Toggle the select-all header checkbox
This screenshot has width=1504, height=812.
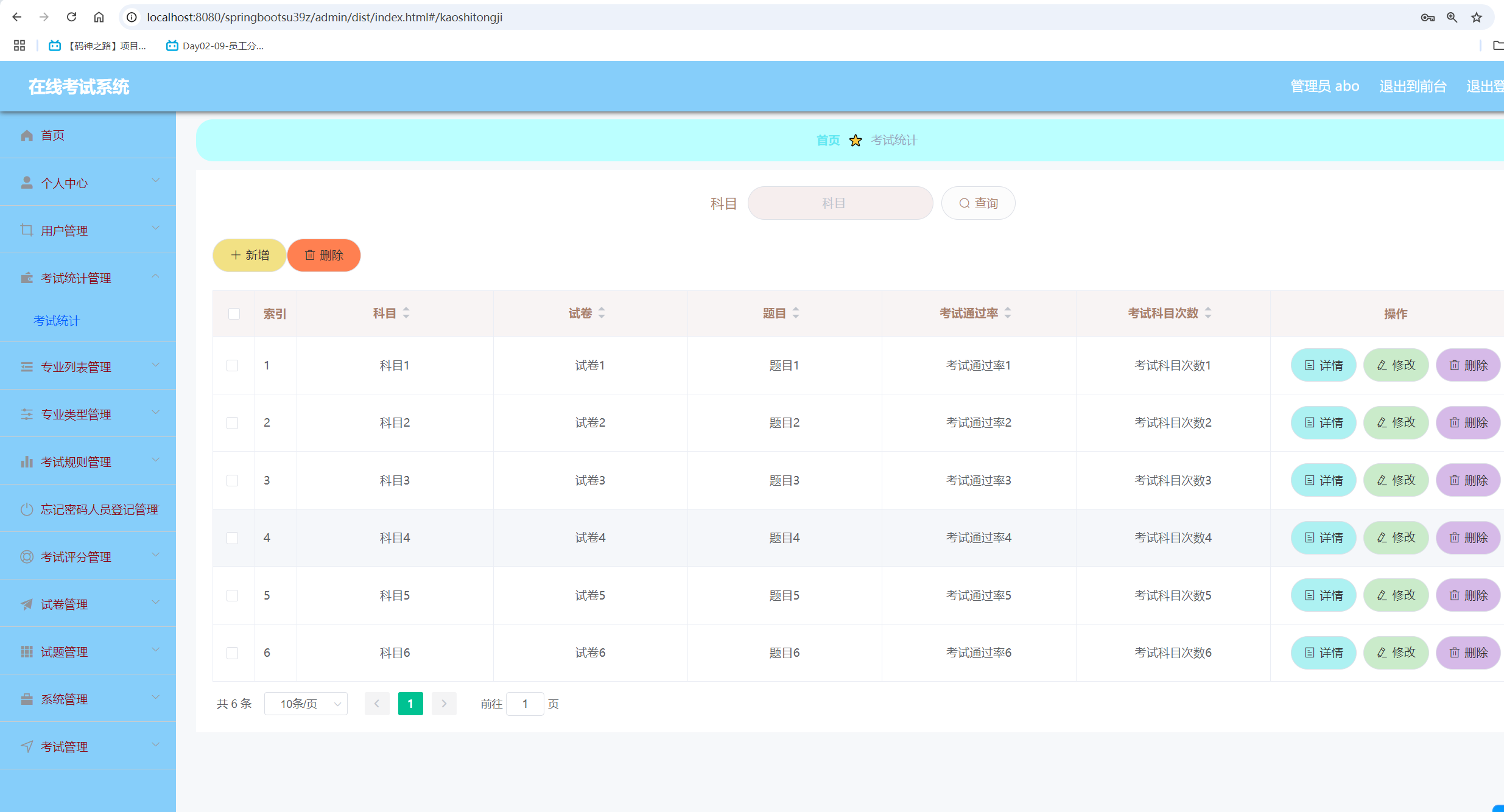234,313
